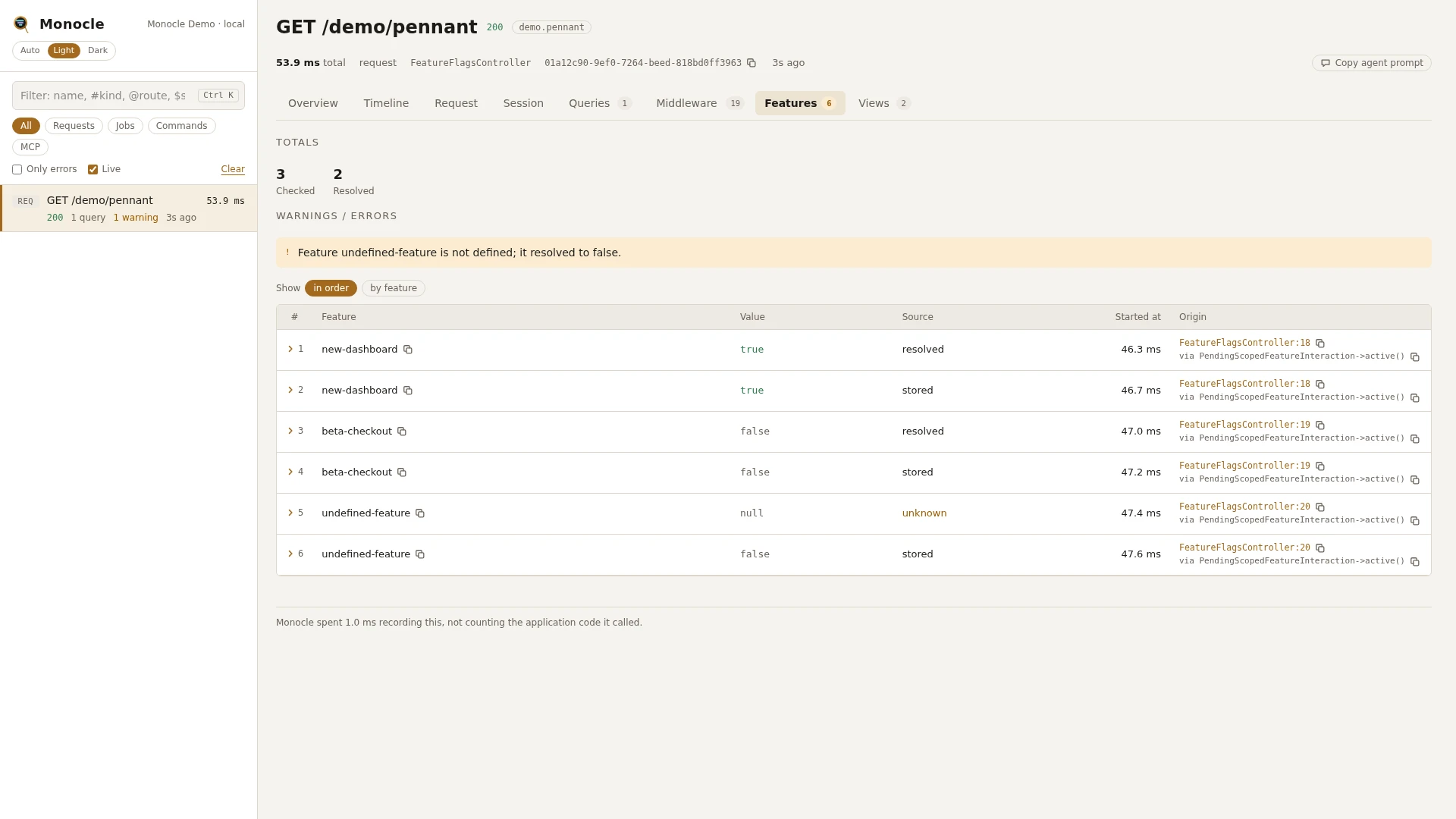Copy new-dashboard name in row 2

tap(408, 391)
